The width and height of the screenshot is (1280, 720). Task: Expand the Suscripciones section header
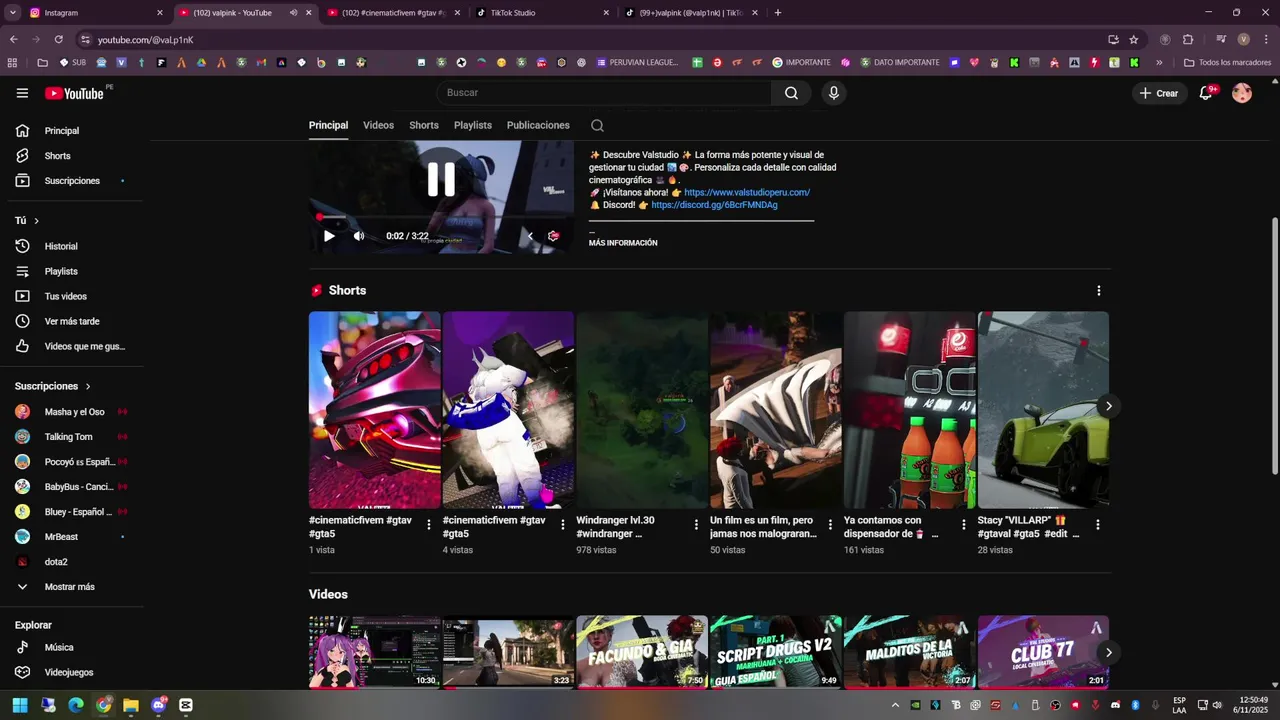[x=52, y=386]
